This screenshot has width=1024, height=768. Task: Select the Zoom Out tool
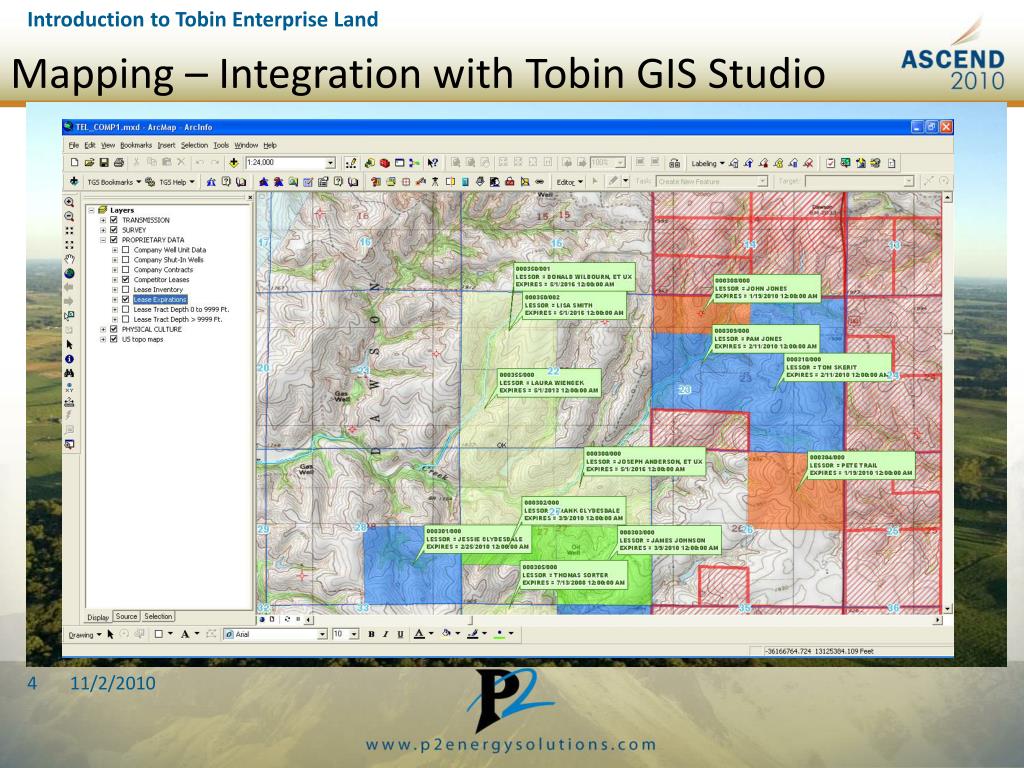pyautogui.click(x=69, y=217)
